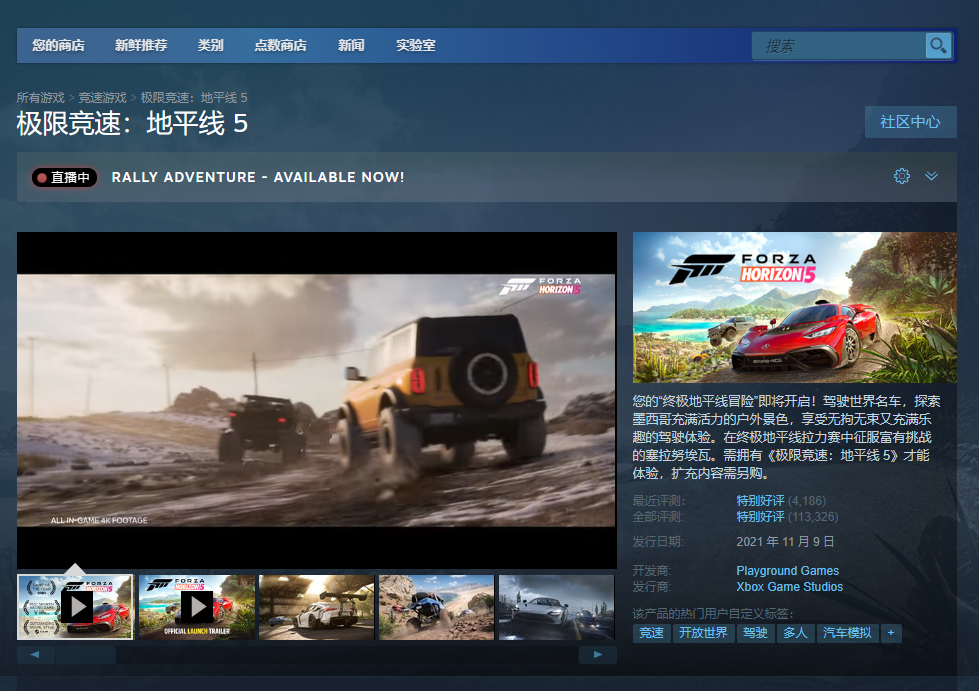This screenshot has width=979, height=691.
Task: Open 您的商店 menu
Action: (x=58, y=46)
